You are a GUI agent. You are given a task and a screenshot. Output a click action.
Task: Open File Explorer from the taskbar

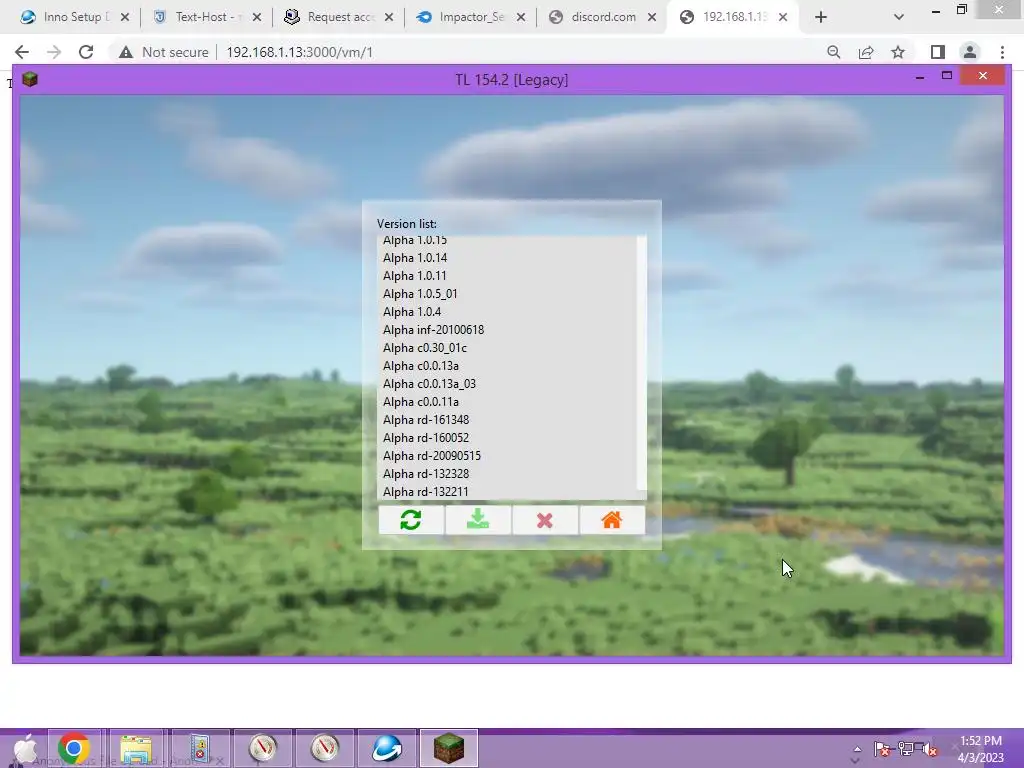point(136,748)
